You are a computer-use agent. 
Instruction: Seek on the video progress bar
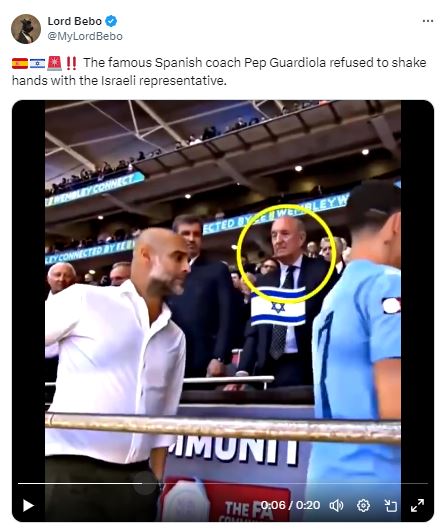coord(223,483)
